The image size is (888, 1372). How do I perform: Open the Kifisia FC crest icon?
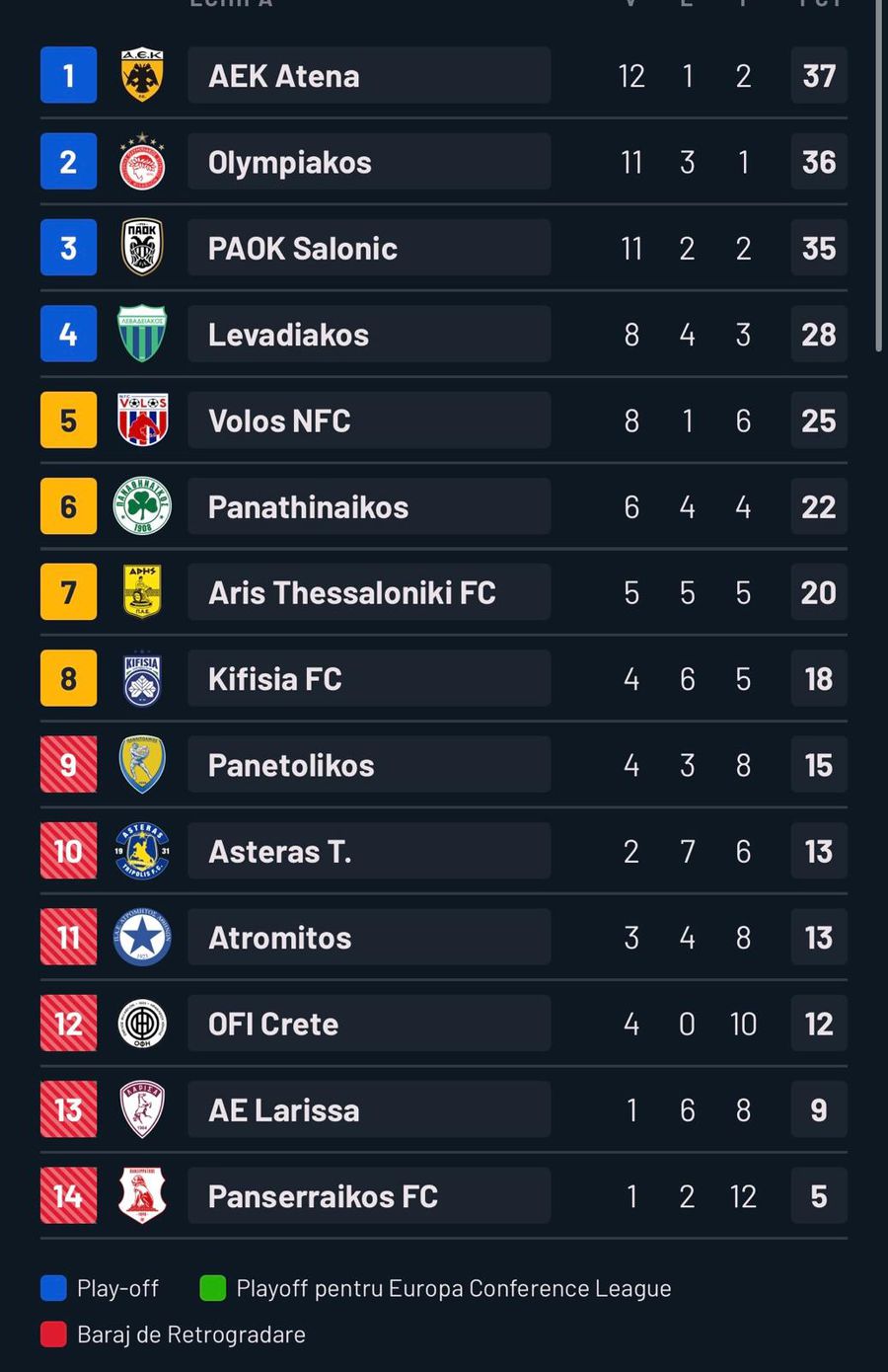tap(142, 679)
